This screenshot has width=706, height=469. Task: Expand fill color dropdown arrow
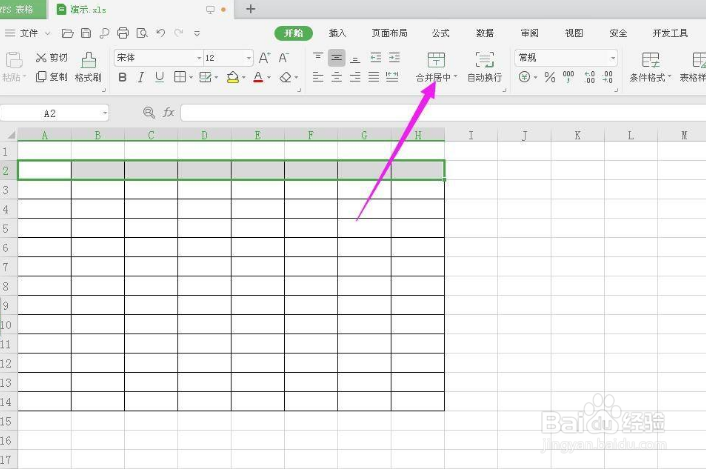(244, 77)
